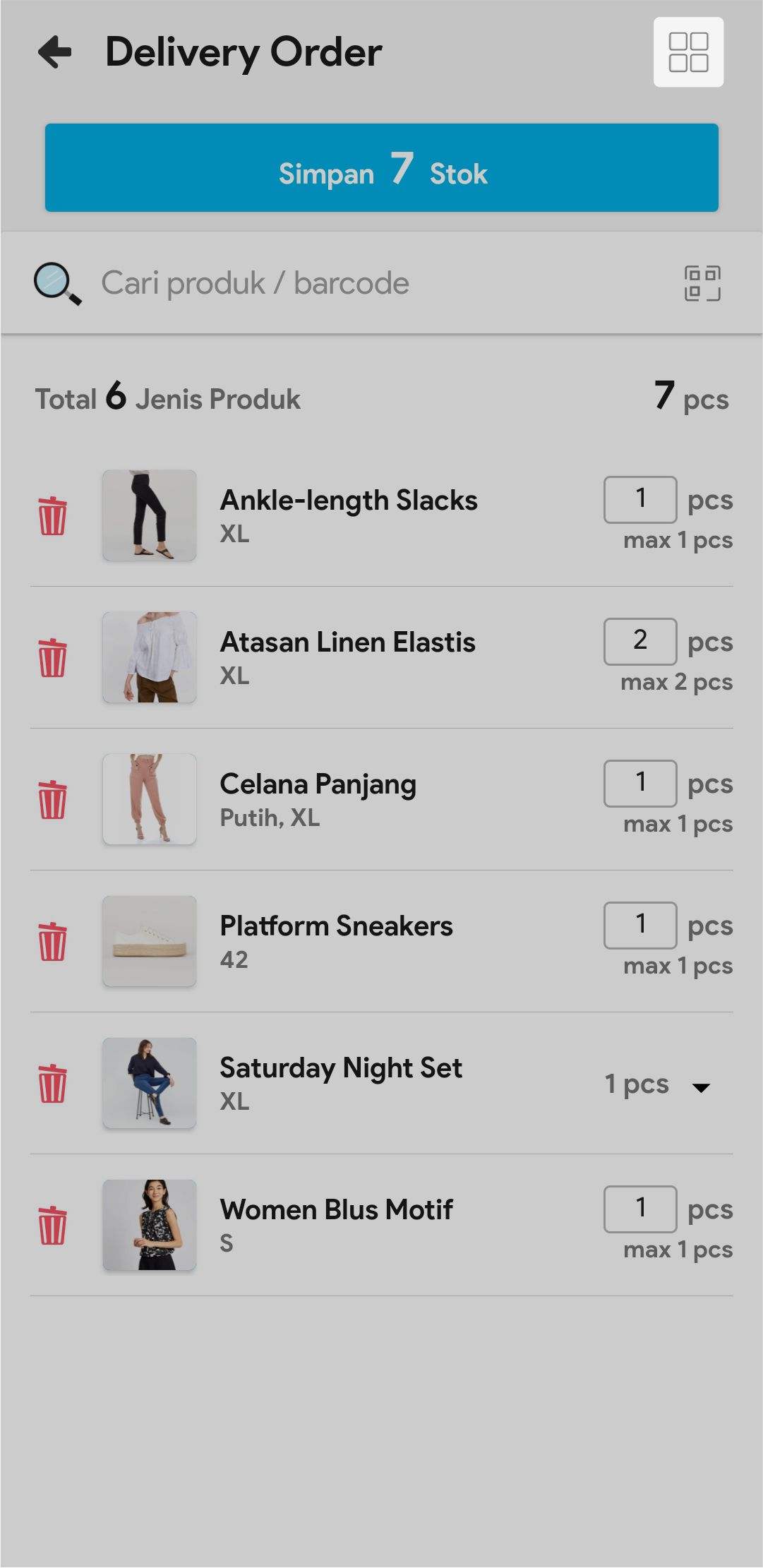763x1568 pixels.
Task: Delete Ankle-length Slacks from the order
Action: [52, 516]
